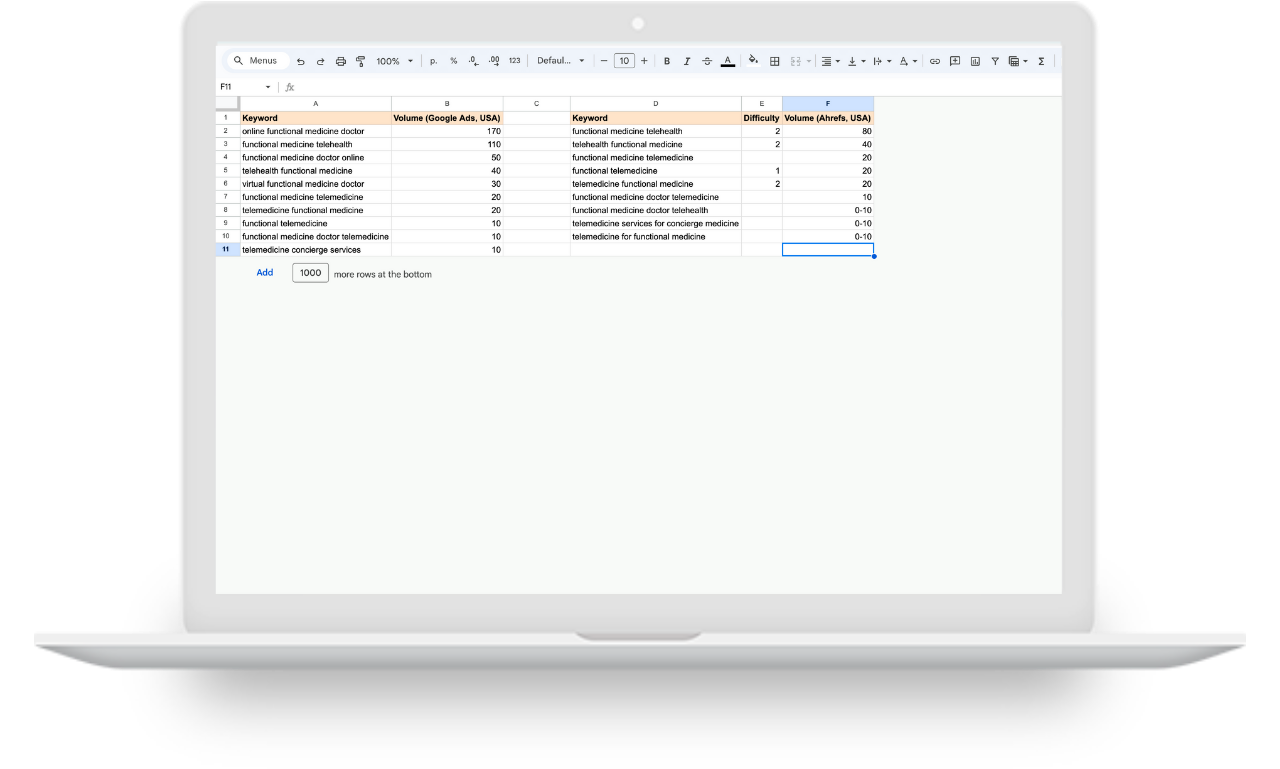Create a filter

(x=995, y=61)
